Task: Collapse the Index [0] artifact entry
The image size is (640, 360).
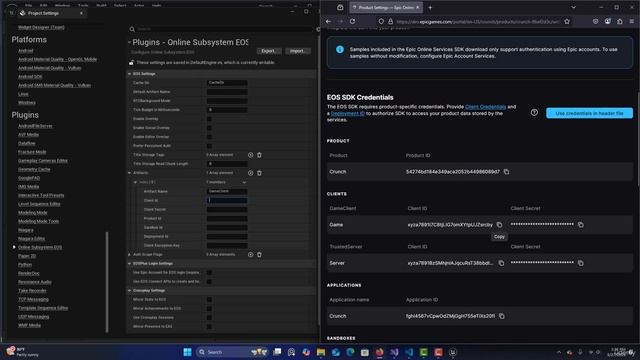Action: click(135, 182)
